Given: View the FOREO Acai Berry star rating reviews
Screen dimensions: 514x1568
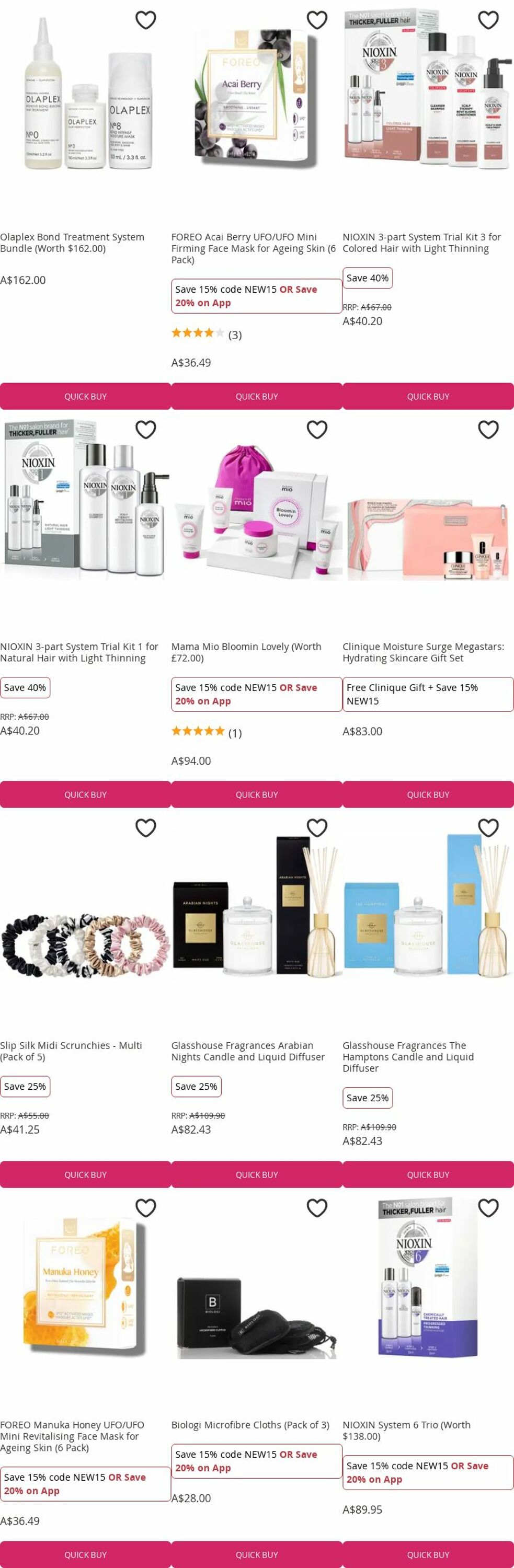Looking at the screenshot, I should [207, 333].
